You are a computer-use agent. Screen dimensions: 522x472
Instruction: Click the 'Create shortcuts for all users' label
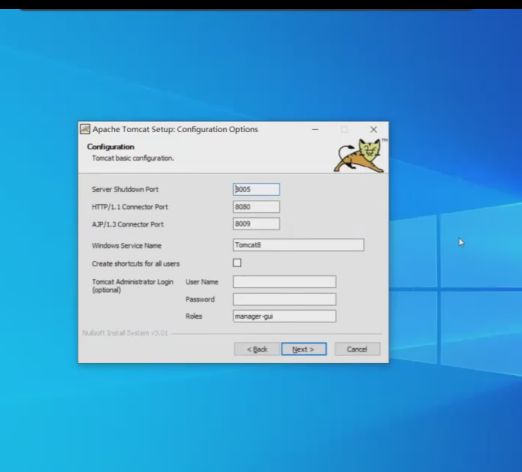pyautogui.click(x=136, y=264)
